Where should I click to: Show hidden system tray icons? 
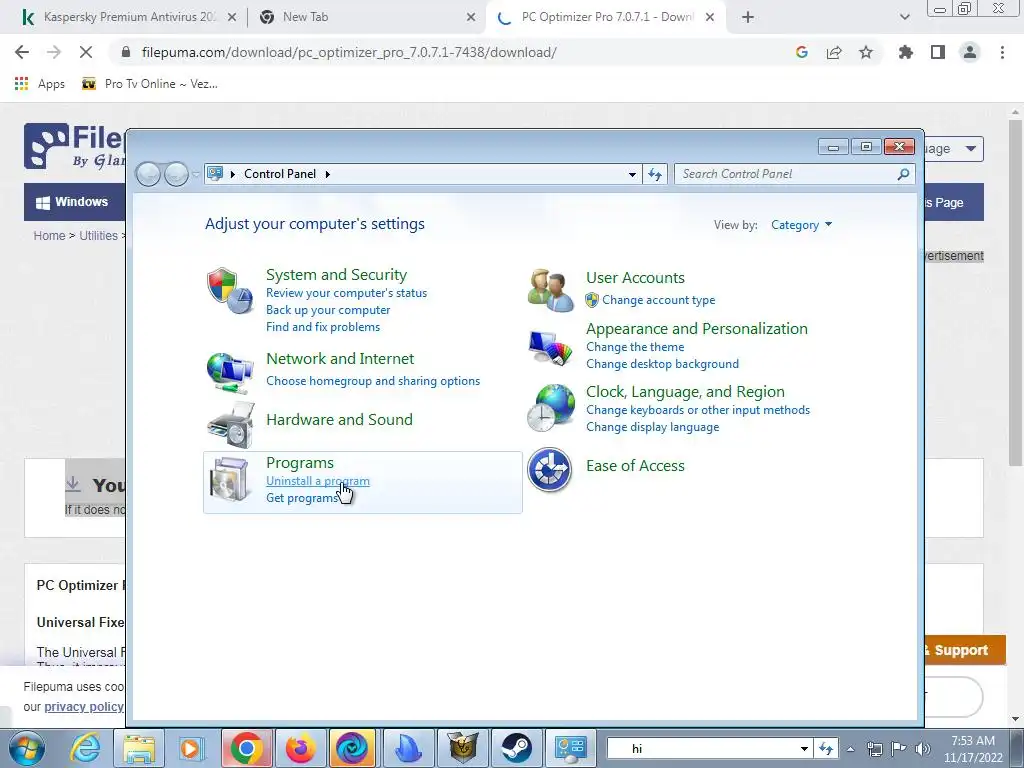(x=850, y=748)
